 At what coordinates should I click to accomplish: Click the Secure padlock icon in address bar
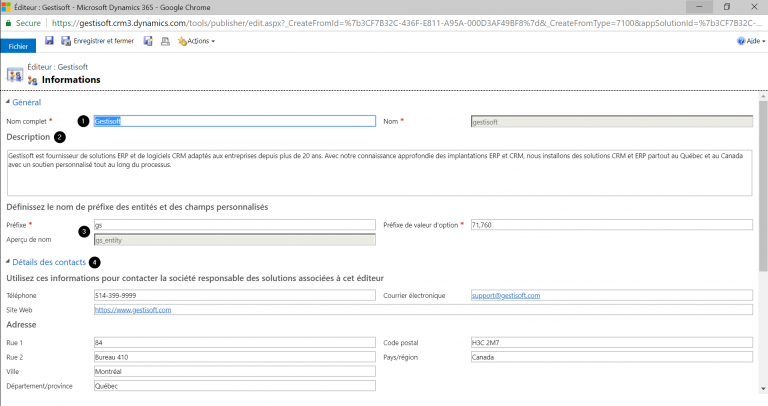[x=8, y=23]
